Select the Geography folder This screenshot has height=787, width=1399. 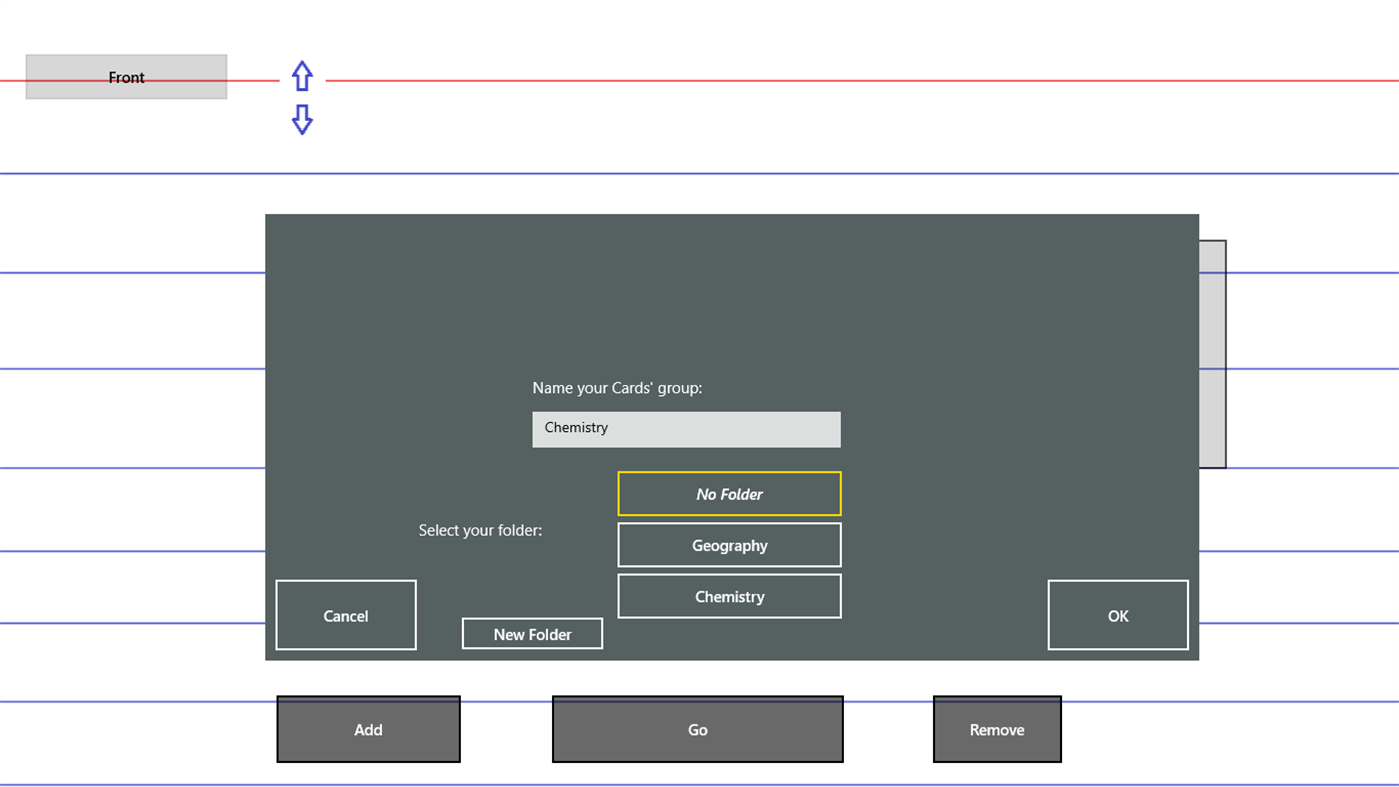tap(729, 544)
